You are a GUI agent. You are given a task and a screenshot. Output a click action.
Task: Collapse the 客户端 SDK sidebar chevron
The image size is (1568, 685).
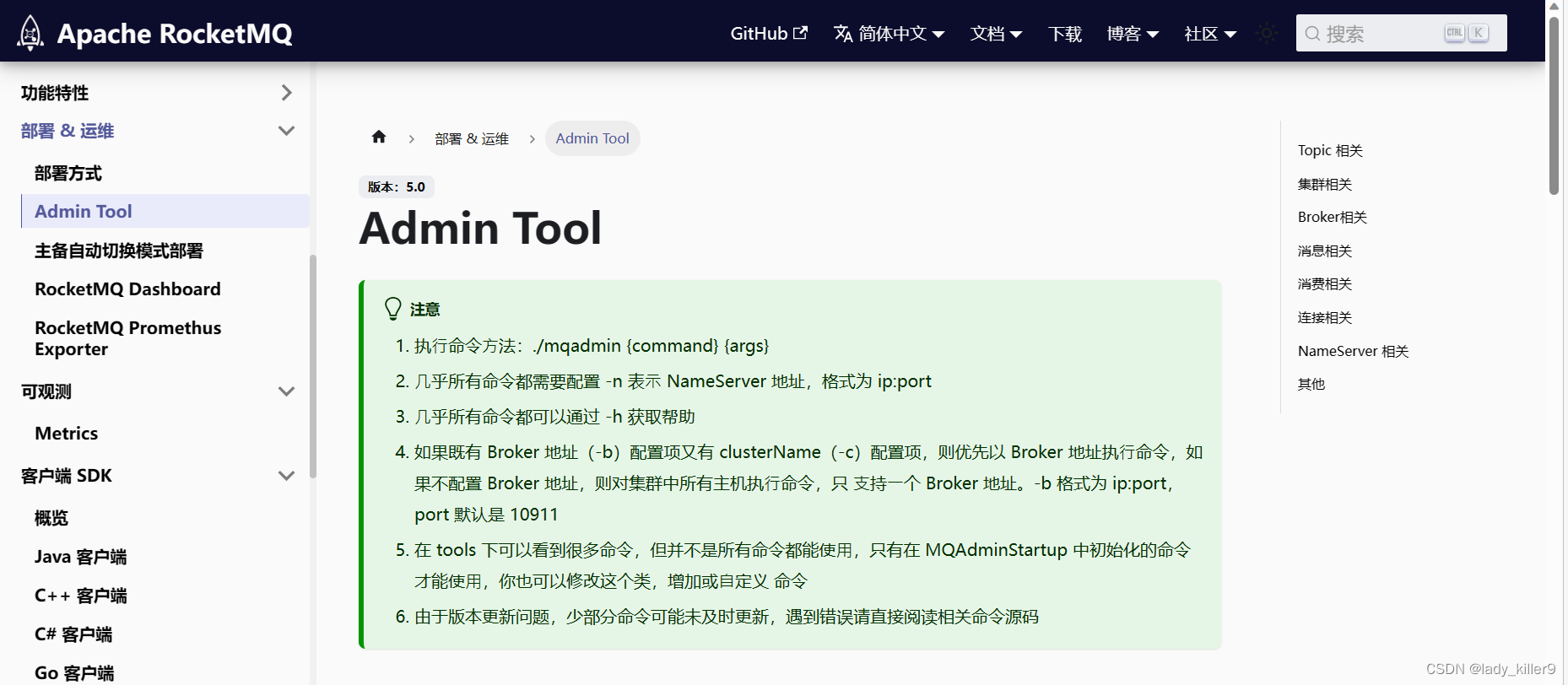287,476
